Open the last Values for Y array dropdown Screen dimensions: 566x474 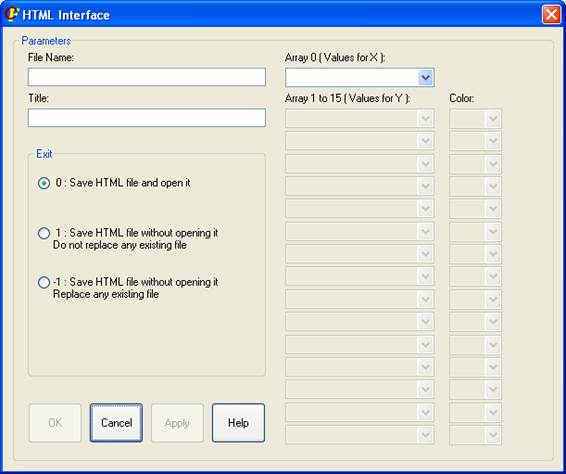tap(426, 435)
